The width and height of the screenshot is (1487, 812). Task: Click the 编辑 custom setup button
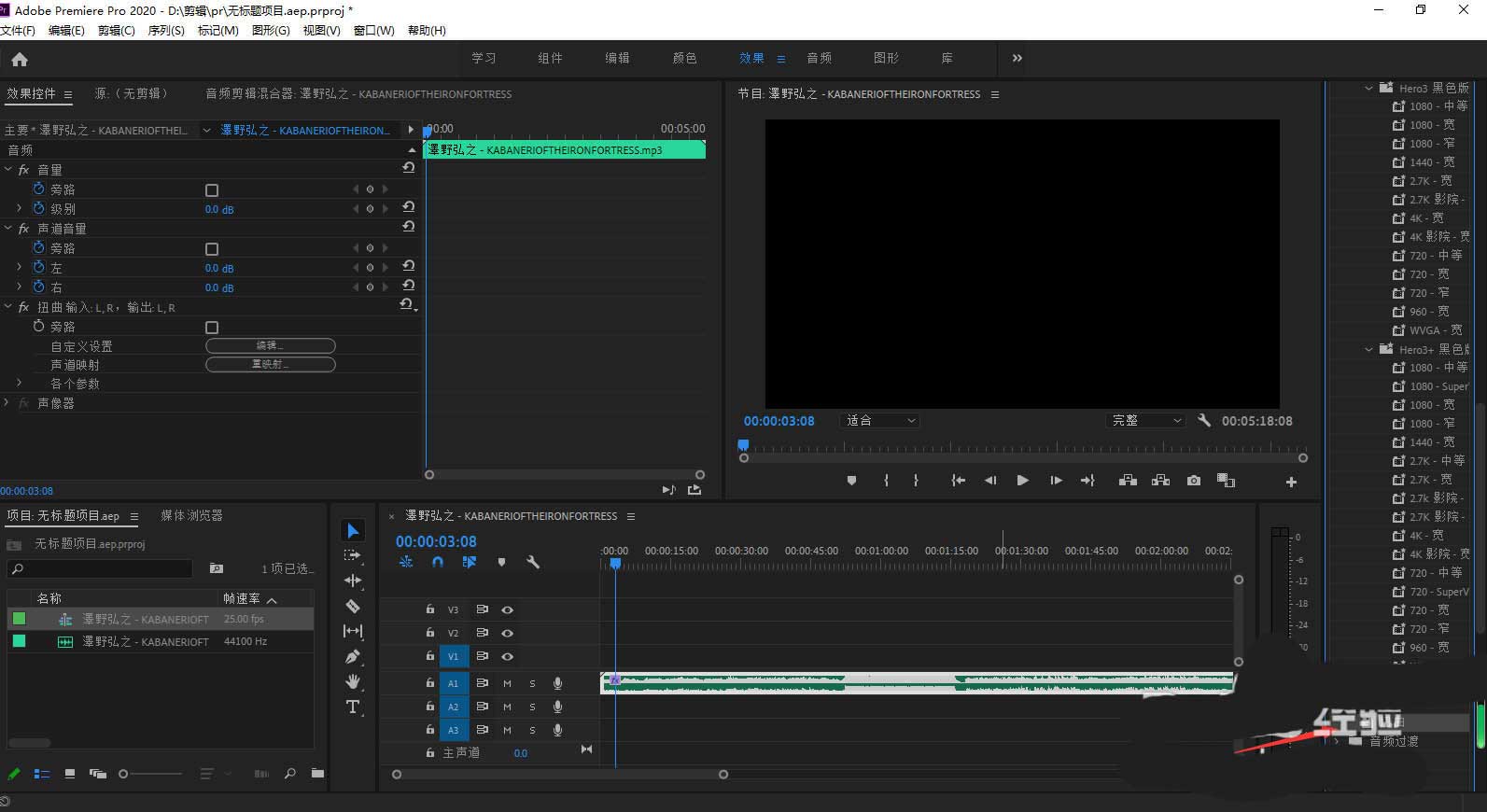(270, 346)
